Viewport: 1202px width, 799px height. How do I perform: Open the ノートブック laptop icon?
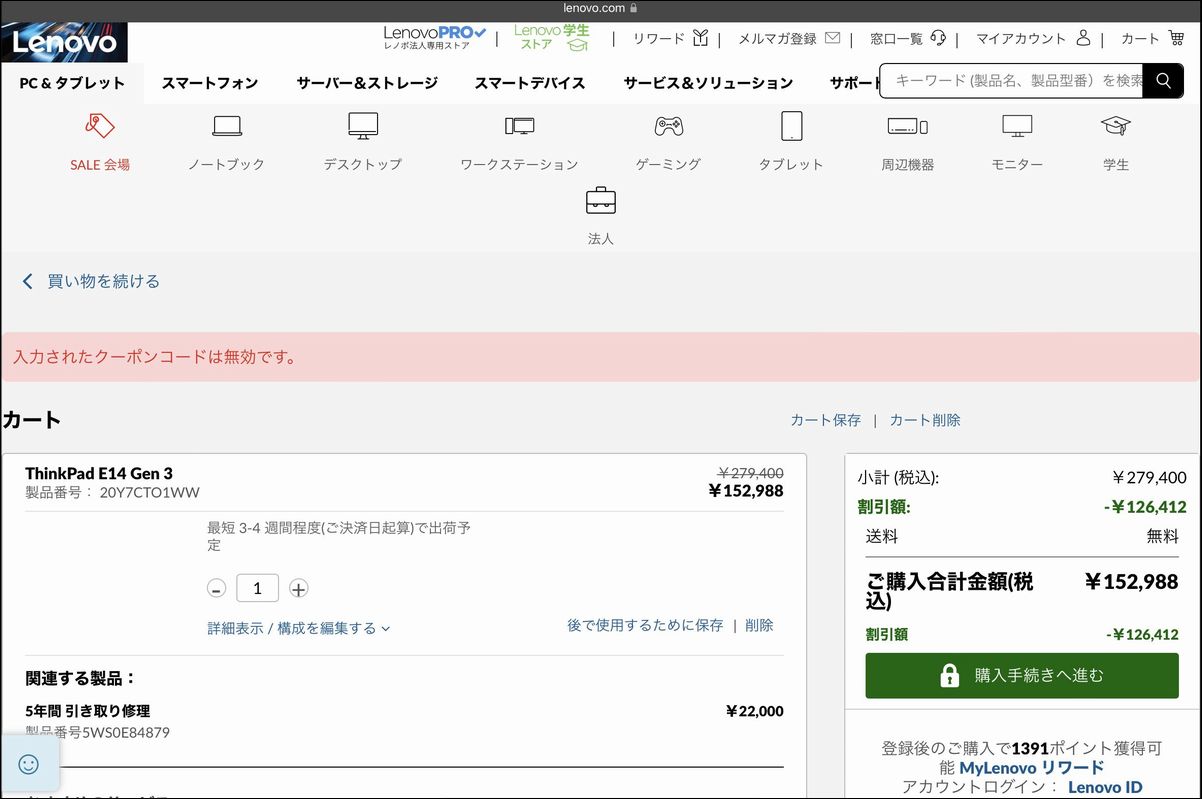[x=227, y=126]
